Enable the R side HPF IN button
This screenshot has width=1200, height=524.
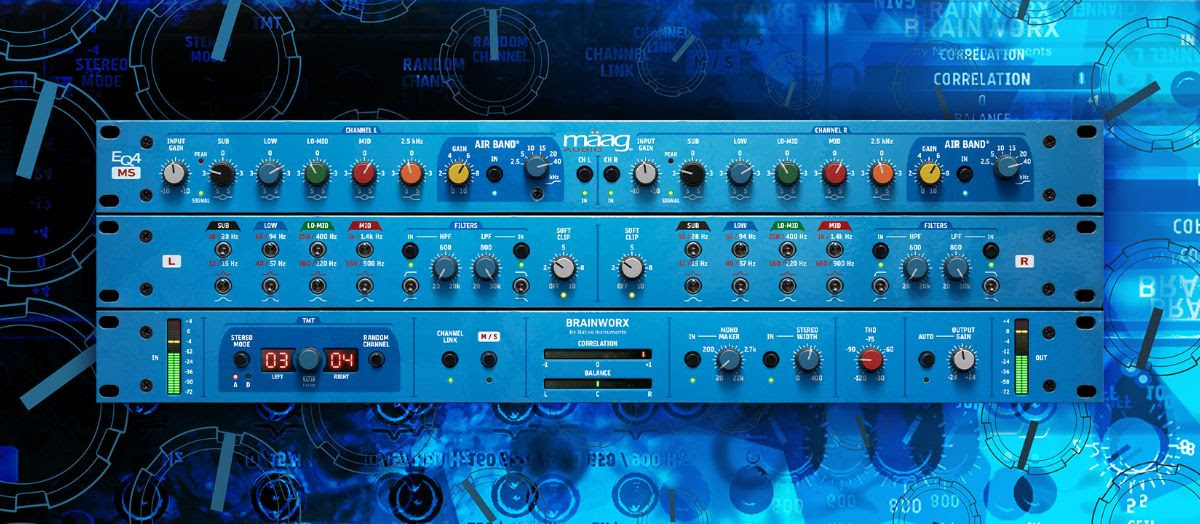881,250
